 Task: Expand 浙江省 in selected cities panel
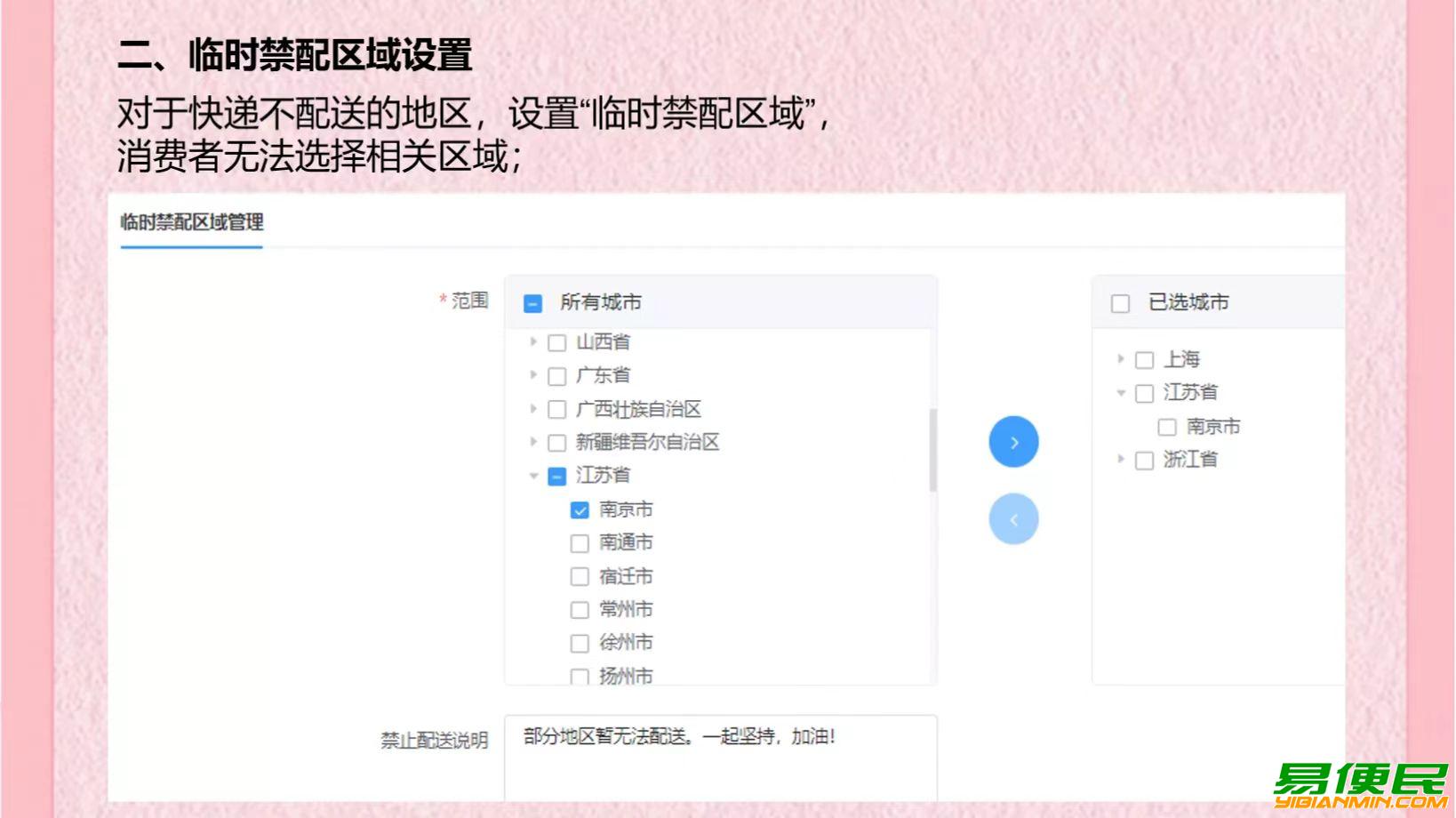pyautogui.click(x=1121, y=460)
